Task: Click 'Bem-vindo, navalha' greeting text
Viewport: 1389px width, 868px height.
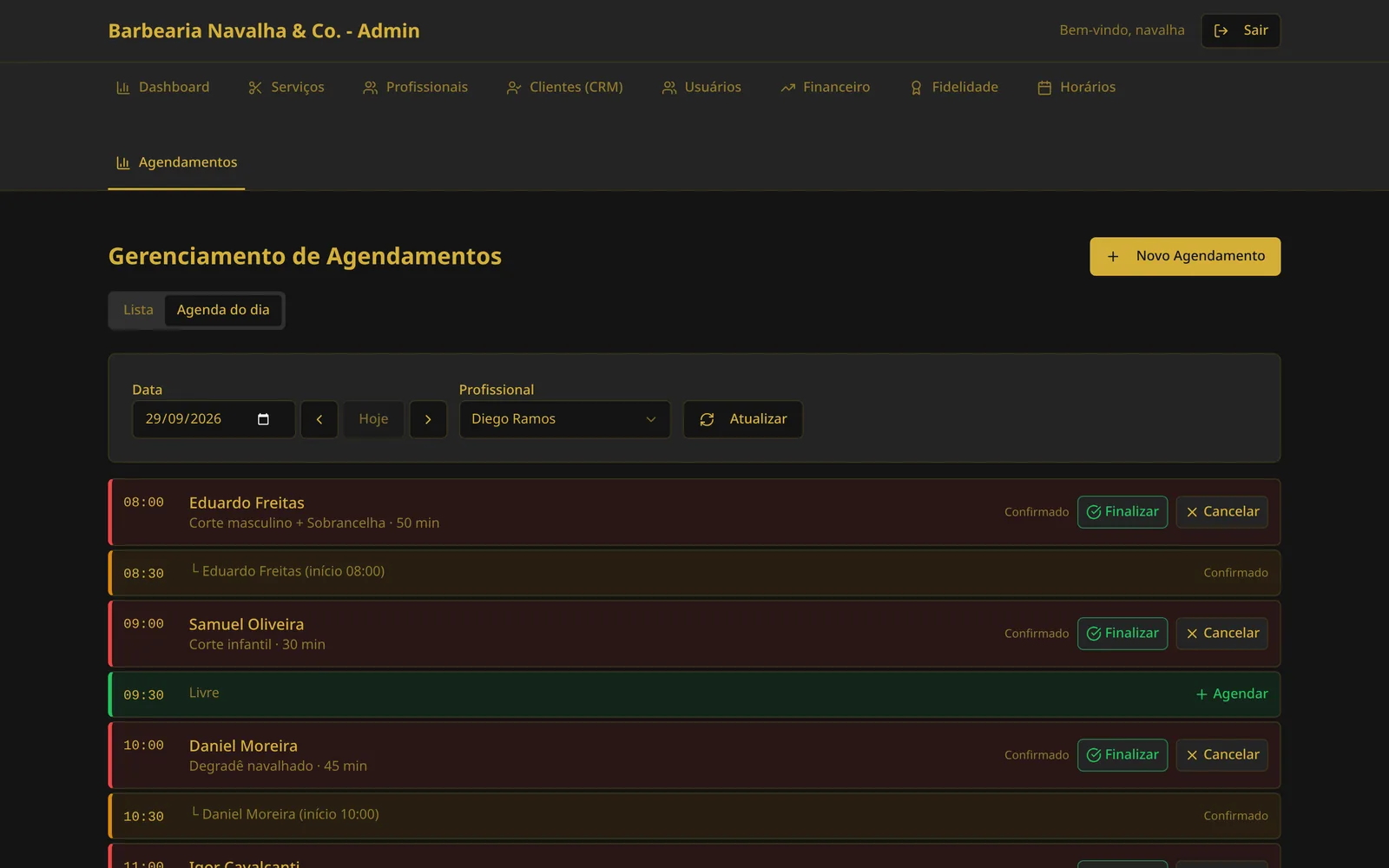Action: coord(1122,30)
